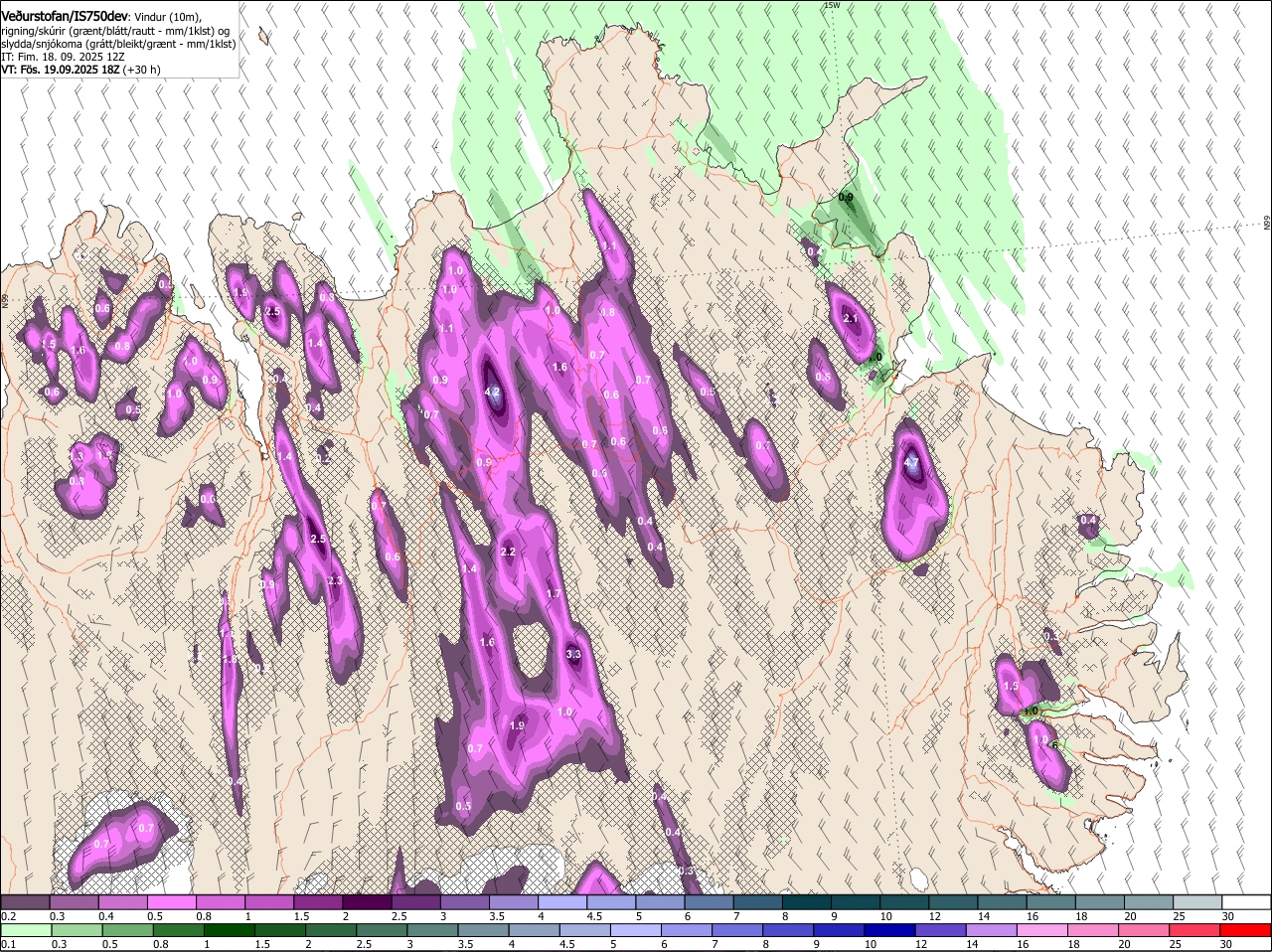Click the 0.1 label under the green legend
Viewport: 1272px width, 952px height.
[x=8, y=945]
